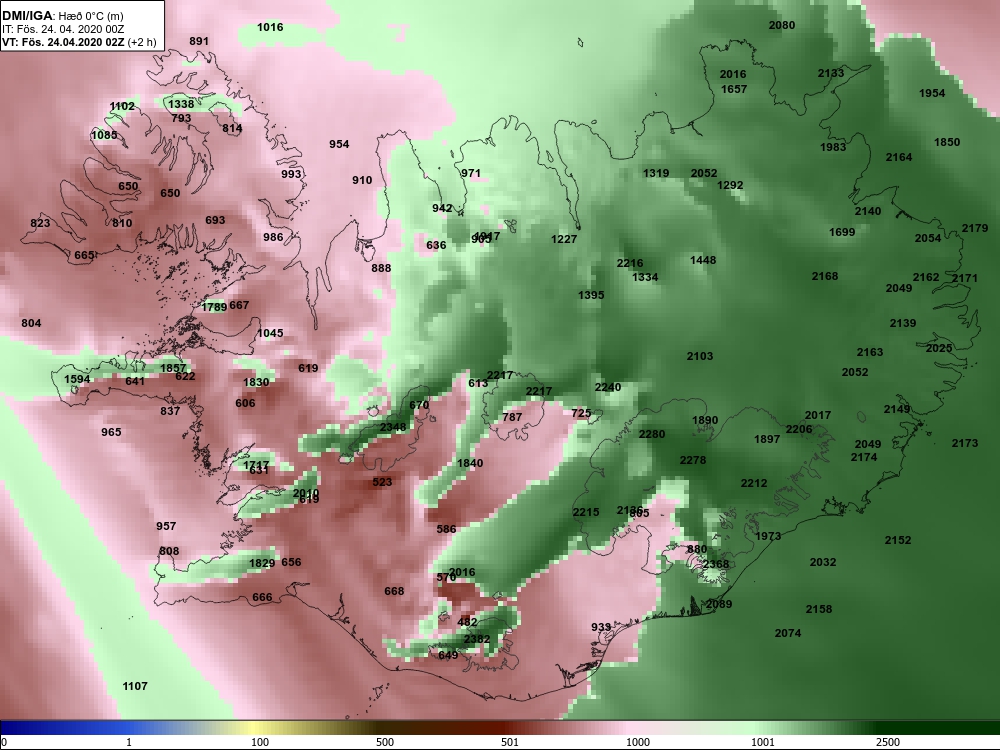Click the 1789 height value
This screenshot has width=1000, height=750.
click(214, 307)
